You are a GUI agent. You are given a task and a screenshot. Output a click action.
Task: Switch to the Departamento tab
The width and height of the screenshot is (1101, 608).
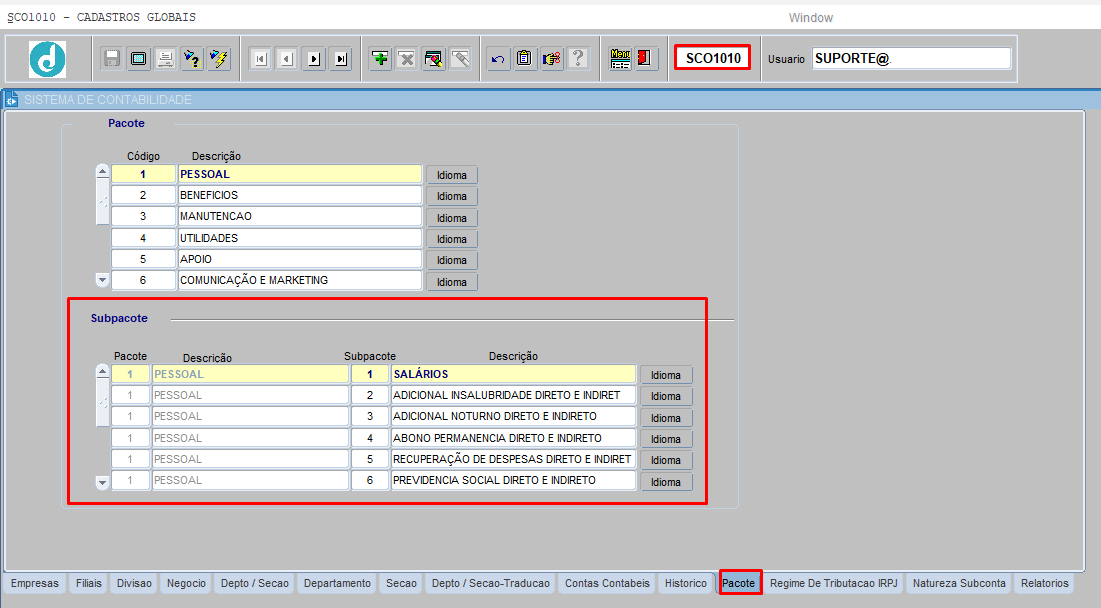coord(337,583)
